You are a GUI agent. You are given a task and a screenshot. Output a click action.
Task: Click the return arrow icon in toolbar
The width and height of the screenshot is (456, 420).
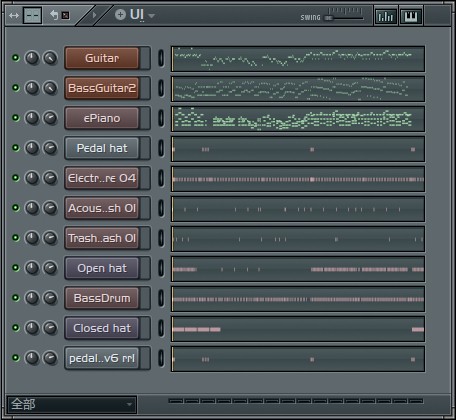coord(54,15)
